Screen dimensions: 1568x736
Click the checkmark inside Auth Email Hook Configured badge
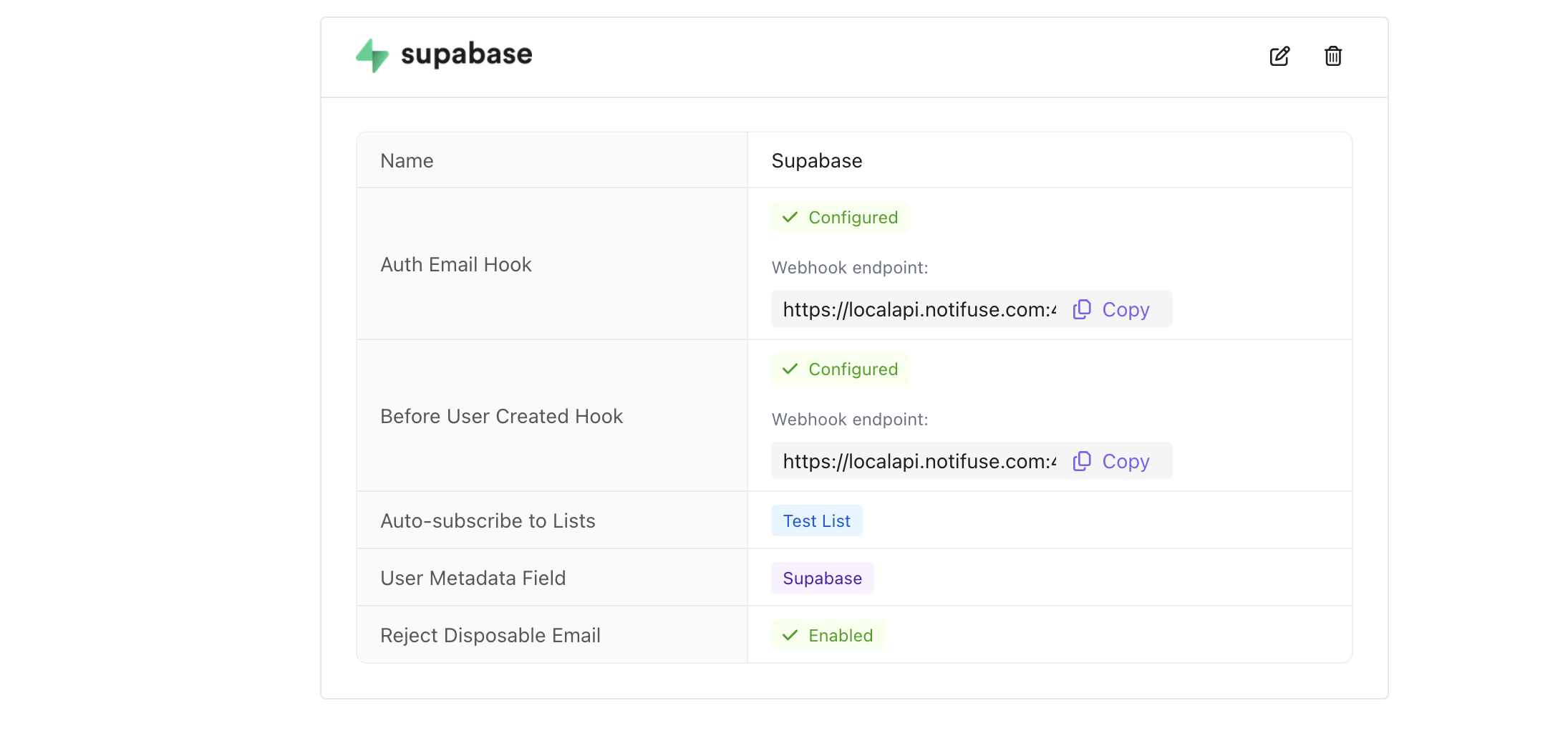pyautogui.click(x=790, y=217)
